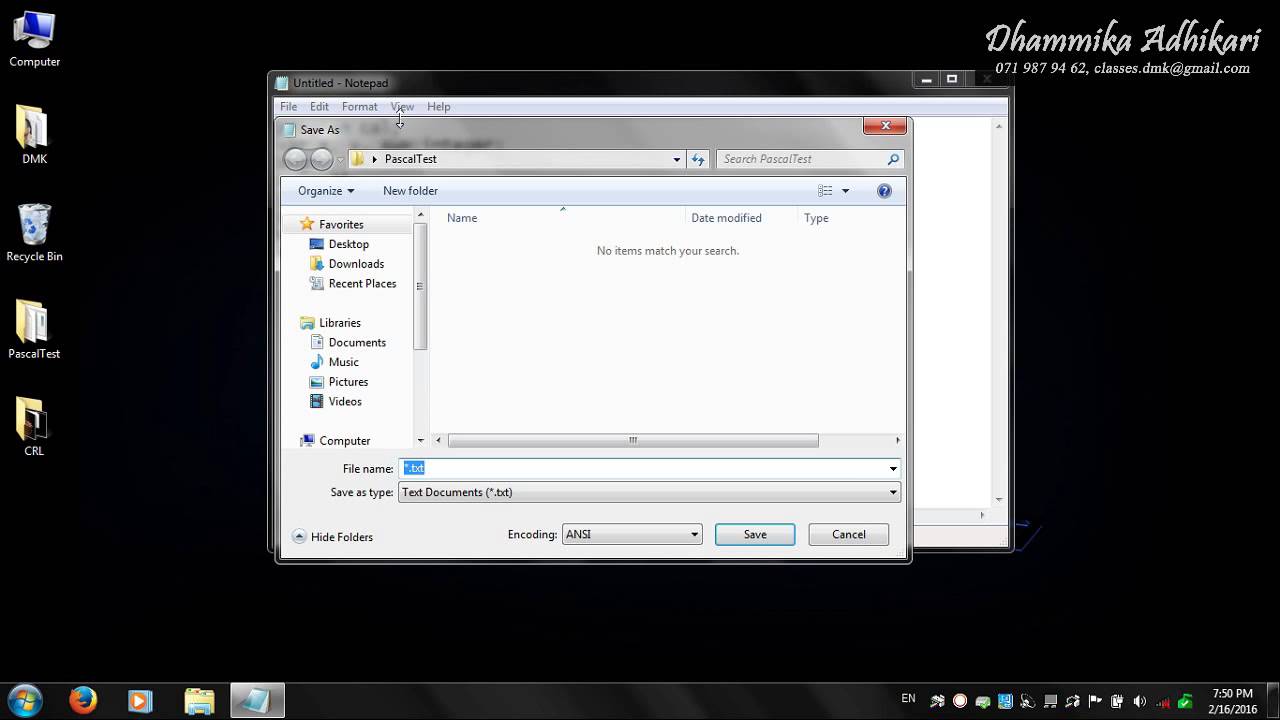Click the Hide Folders link
The width and height of the screenshot is (1280, 720).
[342, 537]
